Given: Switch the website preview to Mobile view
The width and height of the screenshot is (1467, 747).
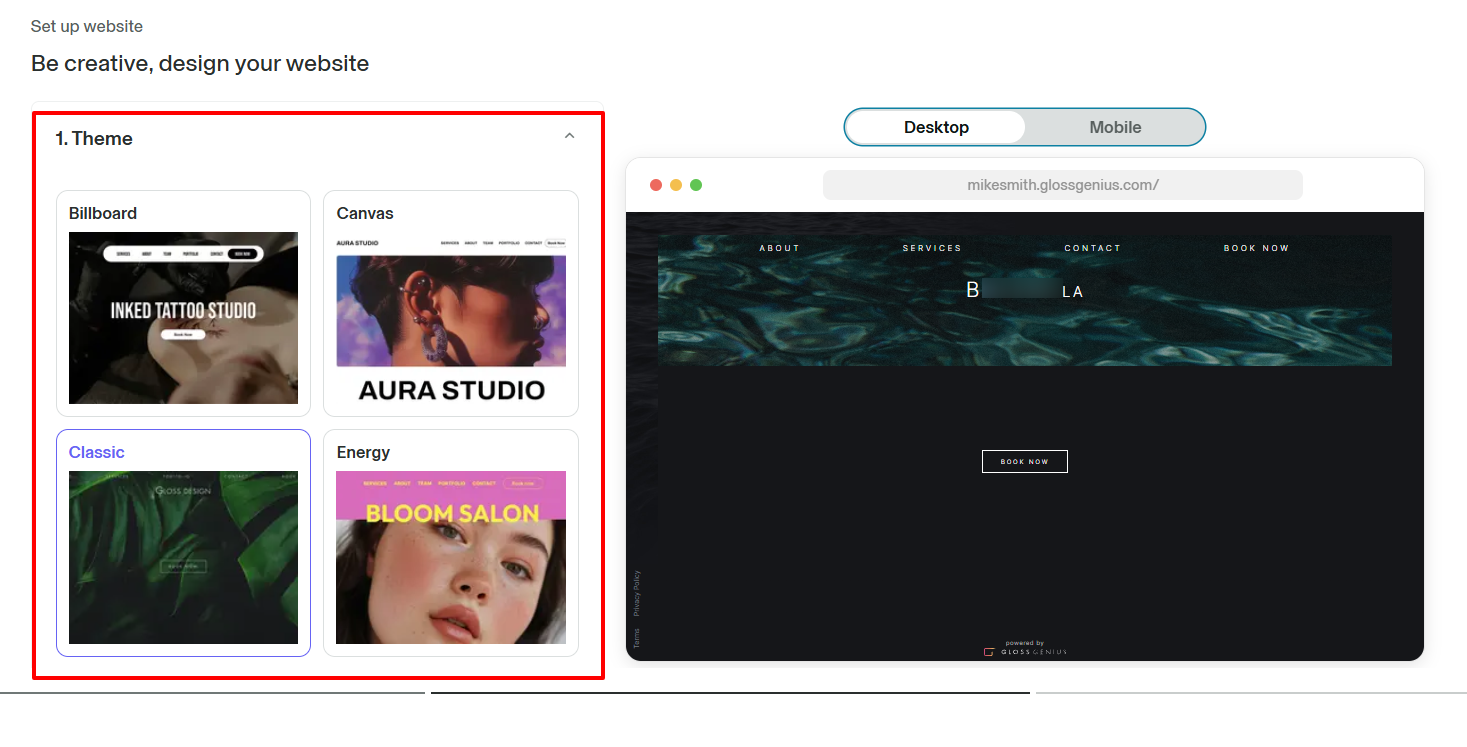Looking at the screenshot, I should (x=1114, y=127).
